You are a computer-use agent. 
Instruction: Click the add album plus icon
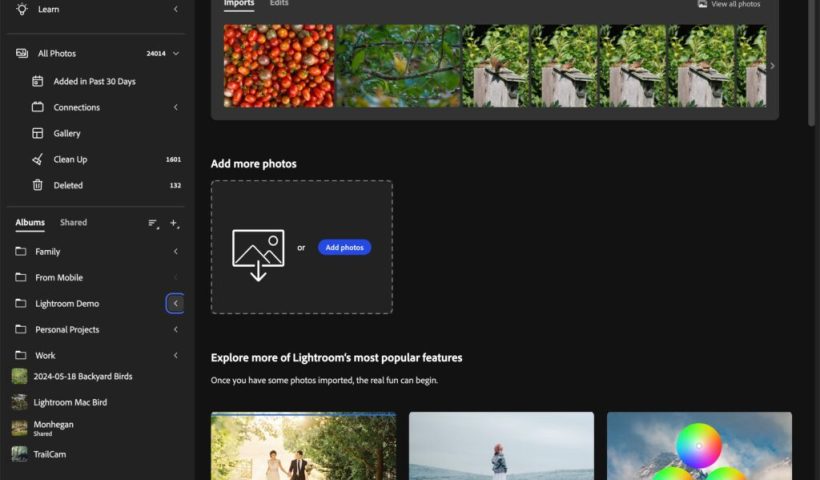tap(175, 223)
